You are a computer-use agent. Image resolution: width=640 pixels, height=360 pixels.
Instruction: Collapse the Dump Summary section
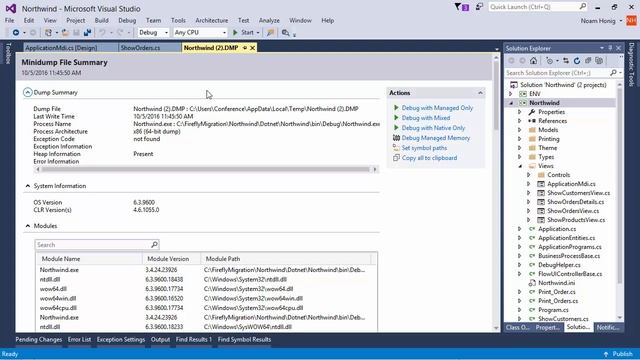(27, 92)
